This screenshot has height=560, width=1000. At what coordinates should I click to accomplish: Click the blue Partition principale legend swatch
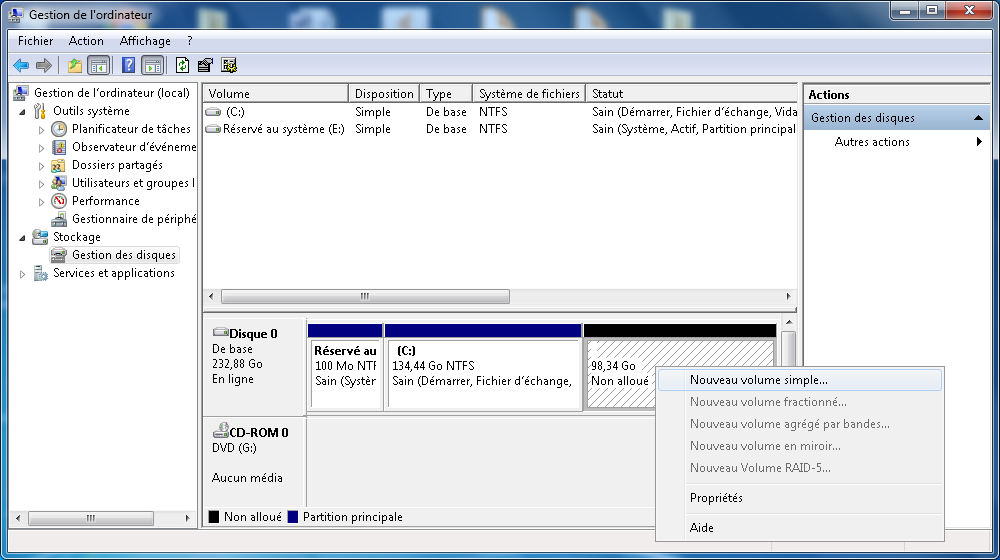point(293,517)
